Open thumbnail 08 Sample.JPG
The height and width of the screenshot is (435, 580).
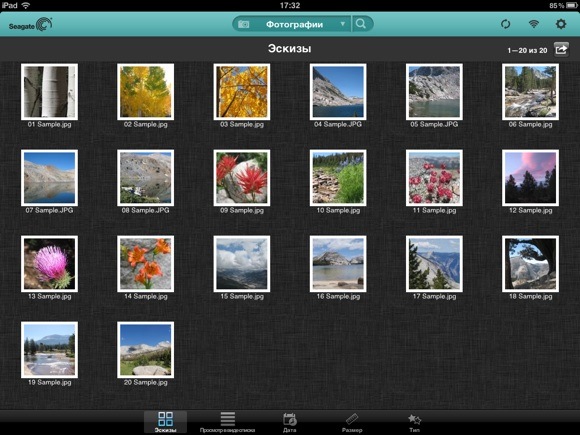[x=146, y=178]
